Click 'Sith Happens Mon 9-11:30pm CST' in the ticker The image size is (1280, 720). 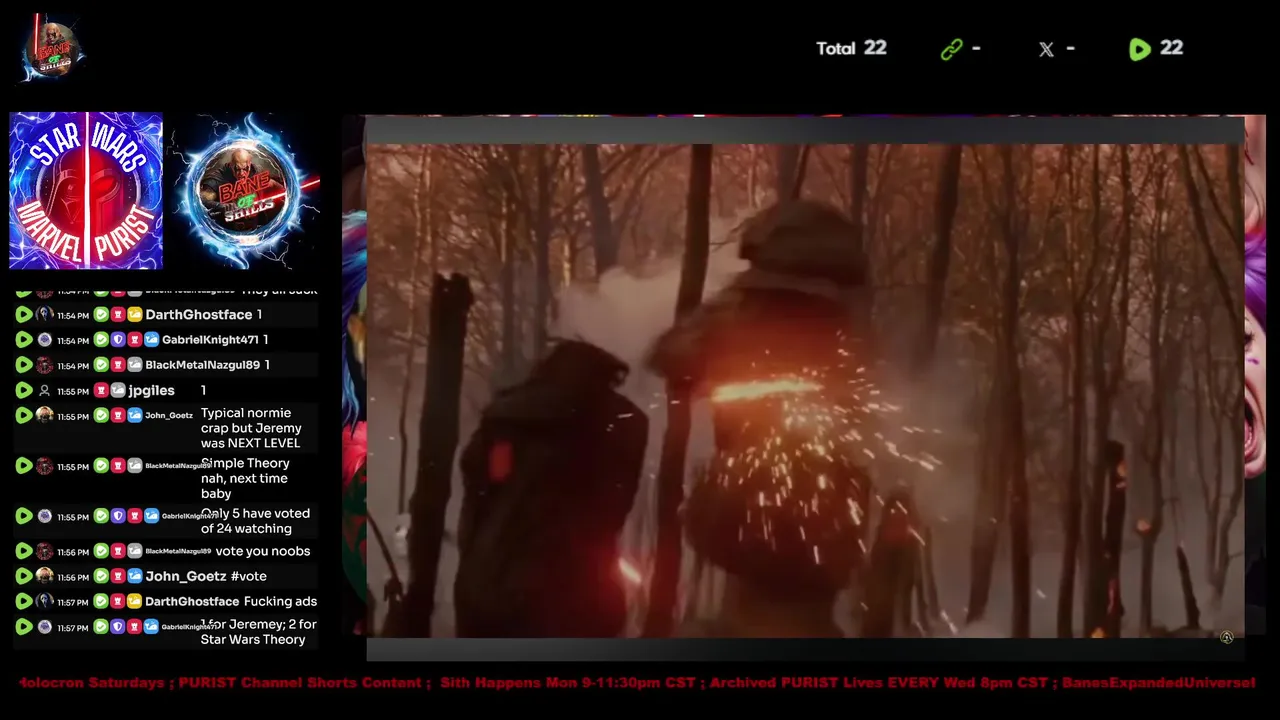pyautogui.click(x=568, y=683)
